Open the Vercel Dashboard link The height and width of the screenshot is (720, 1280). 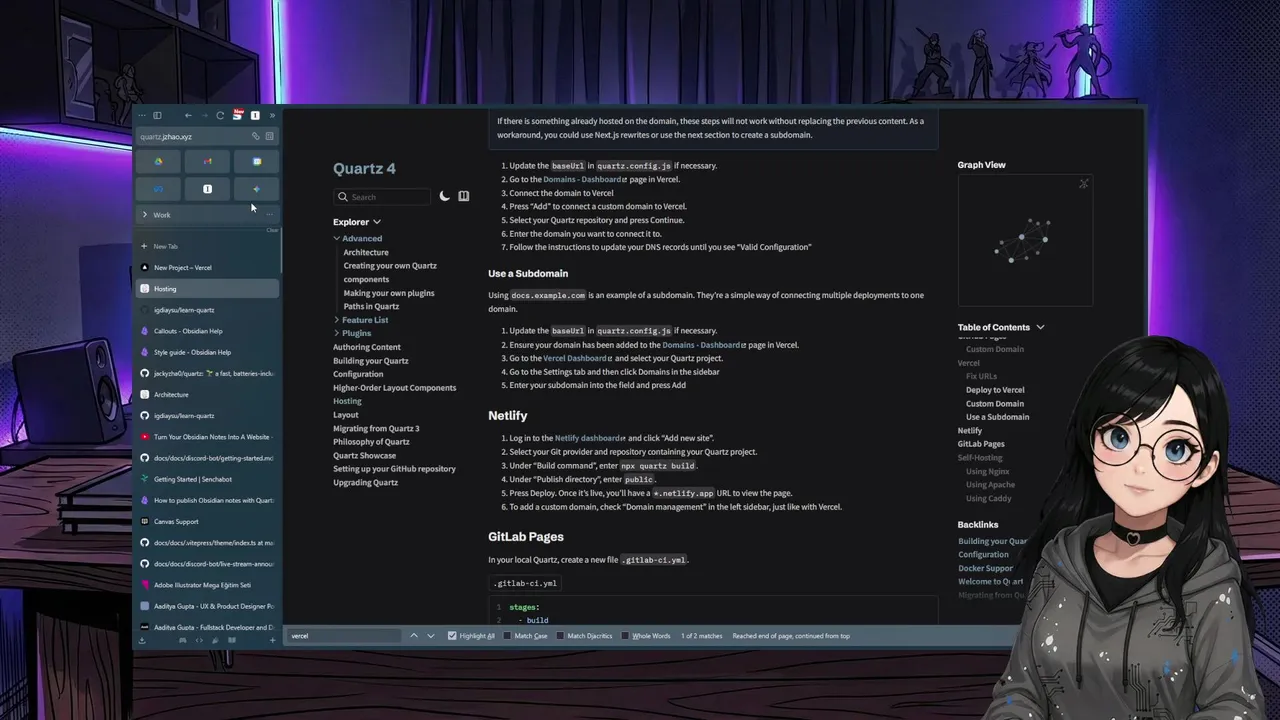pos(578,358)
